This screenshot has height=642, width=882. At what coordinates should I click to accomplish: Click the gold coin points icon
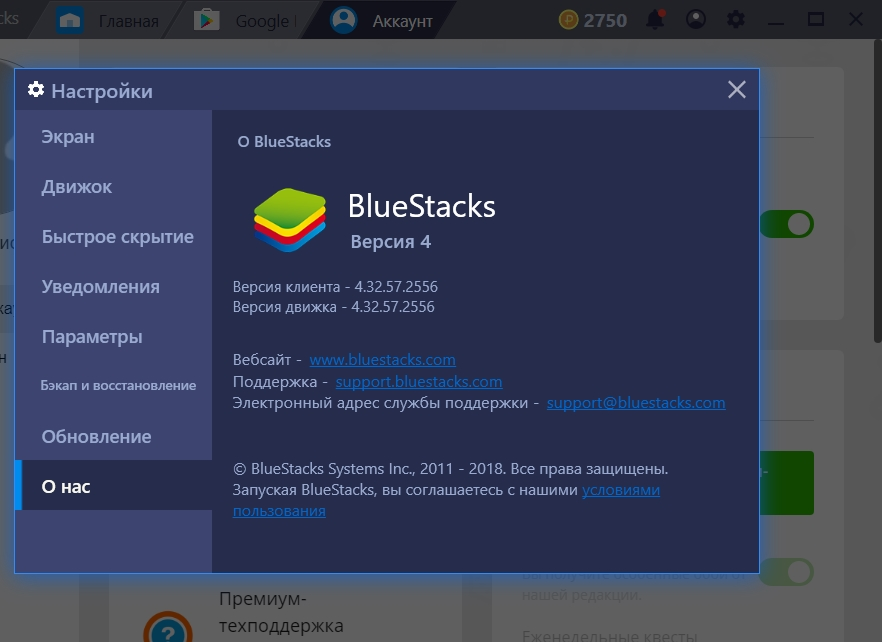pyautogui.click(x=568, y=20)
